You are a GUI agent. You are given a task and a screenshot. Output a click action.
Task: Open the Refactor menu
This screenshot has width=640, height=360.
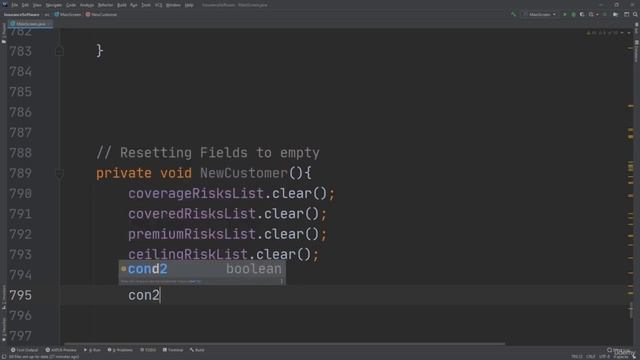pos(105,5)
